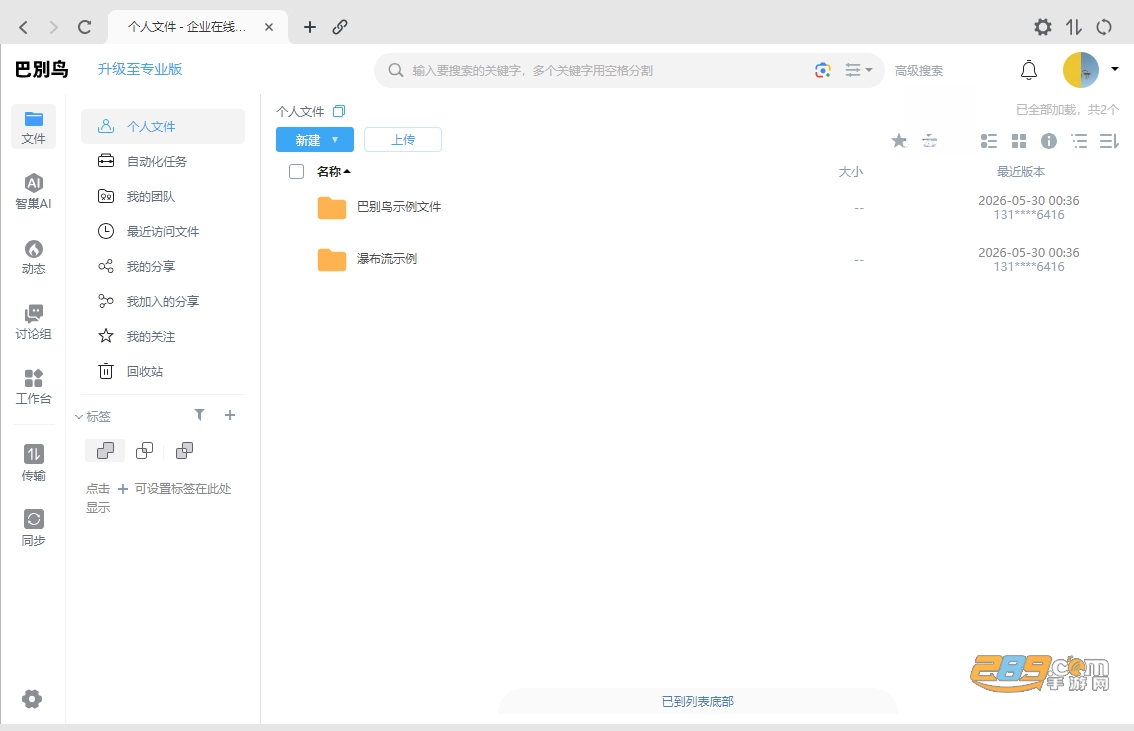
Task: Open the 新建 dropdown button
Action: pos(315,140)
